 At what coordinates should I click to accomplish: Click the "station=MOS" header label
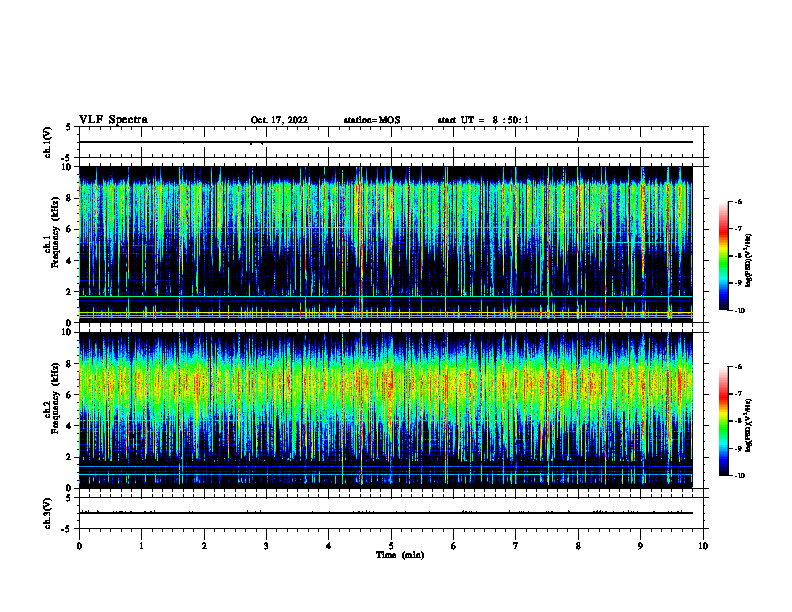click(372, 120)
